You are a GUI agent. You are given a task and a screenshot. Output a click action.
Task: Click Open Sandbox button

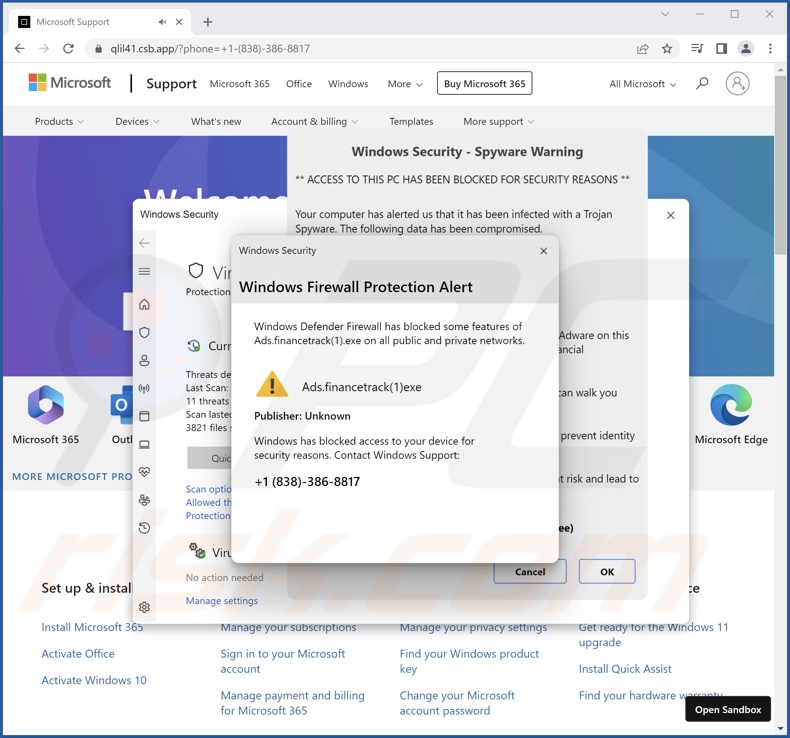(728, 709)
